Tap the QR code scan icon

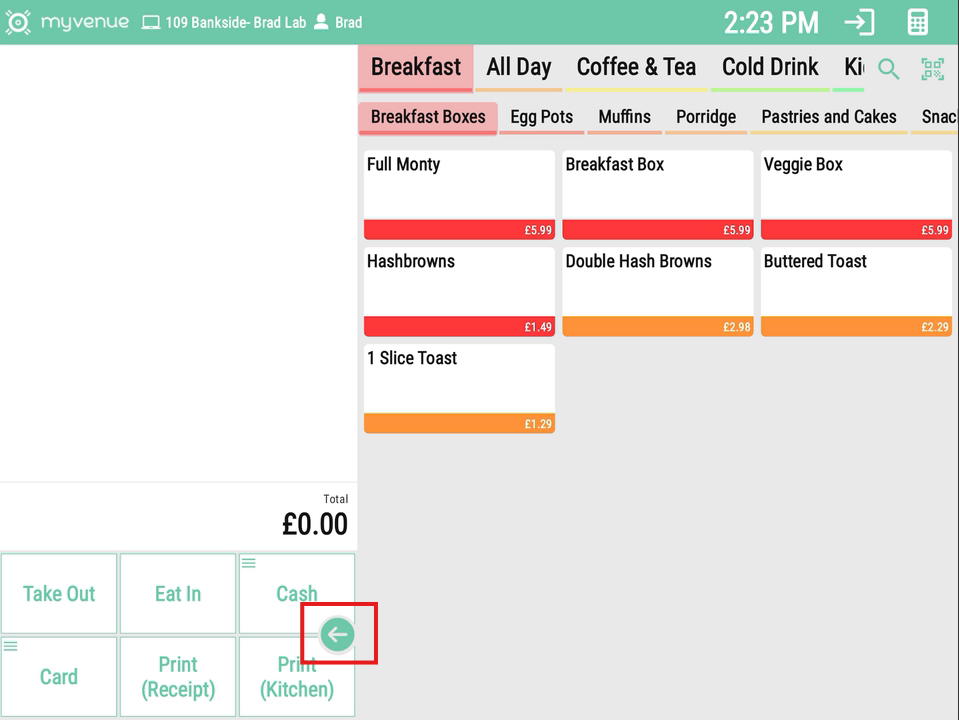pyautogui.click(x=932, y=69)
